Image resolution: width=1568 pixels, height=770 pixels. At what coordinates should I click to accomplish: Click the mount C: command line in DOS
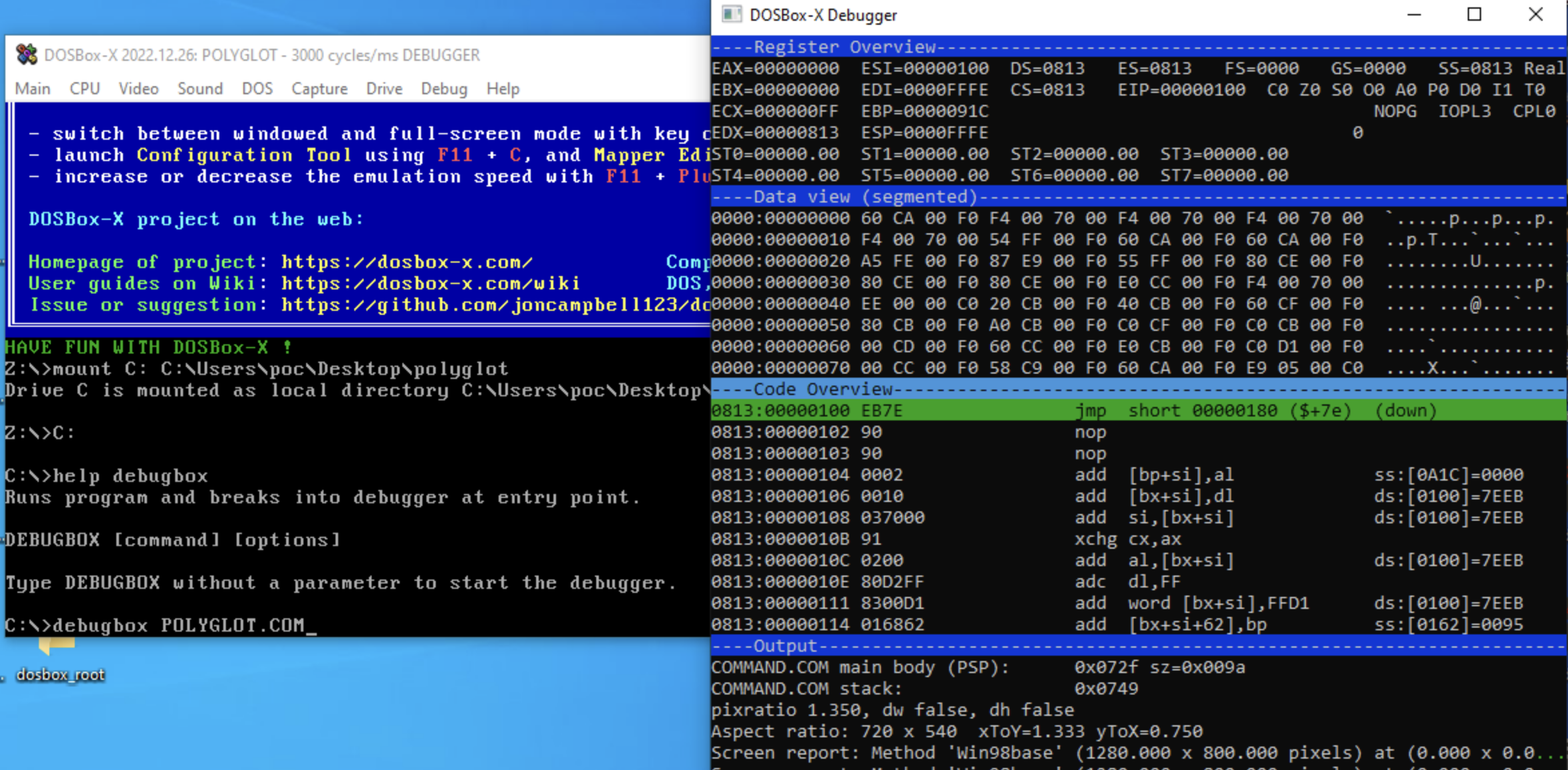pyautogui.click(x=257, y=369)
